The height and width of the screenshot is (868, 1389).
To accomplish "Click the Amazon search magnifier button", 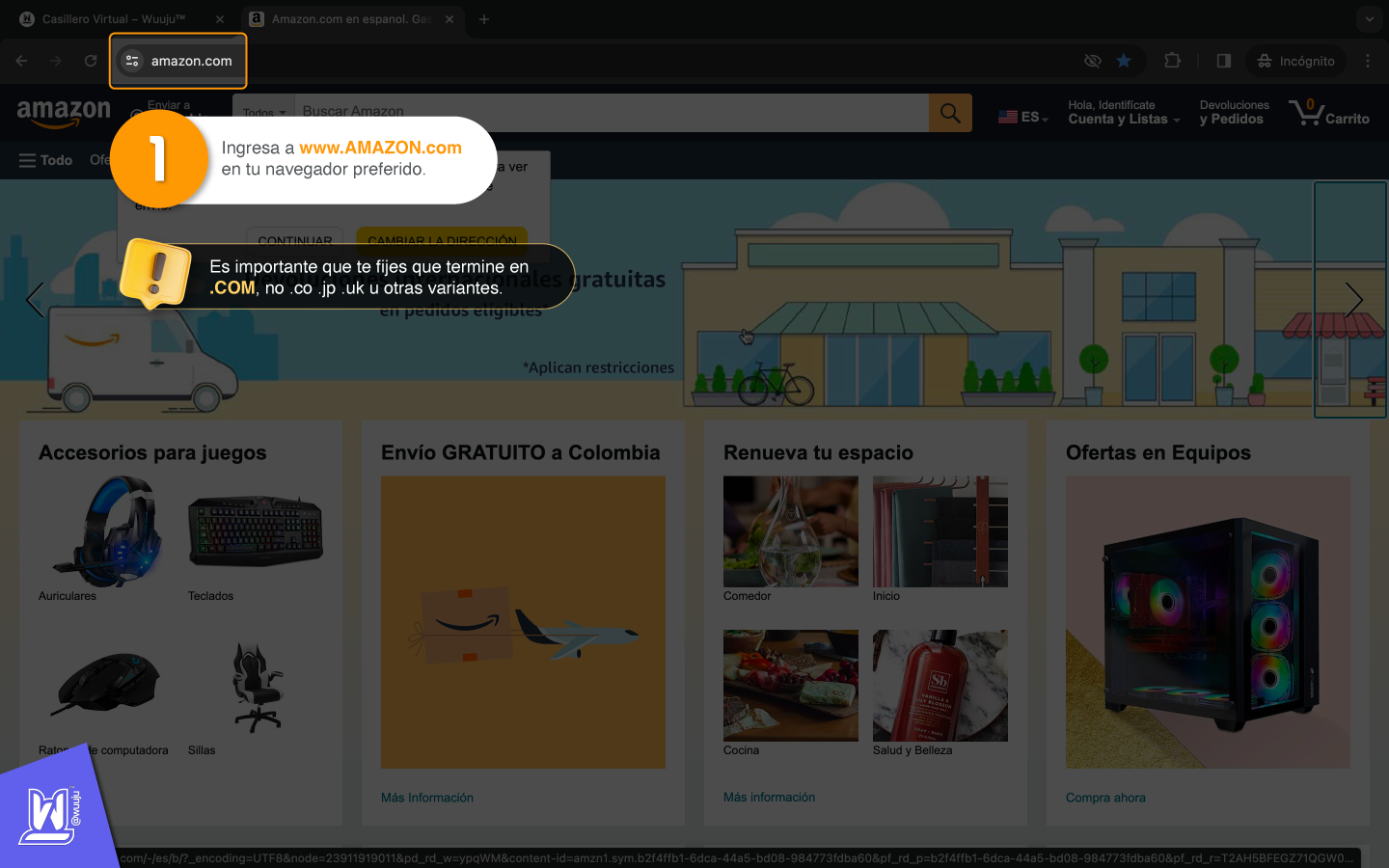I will [x=949, y=113].
